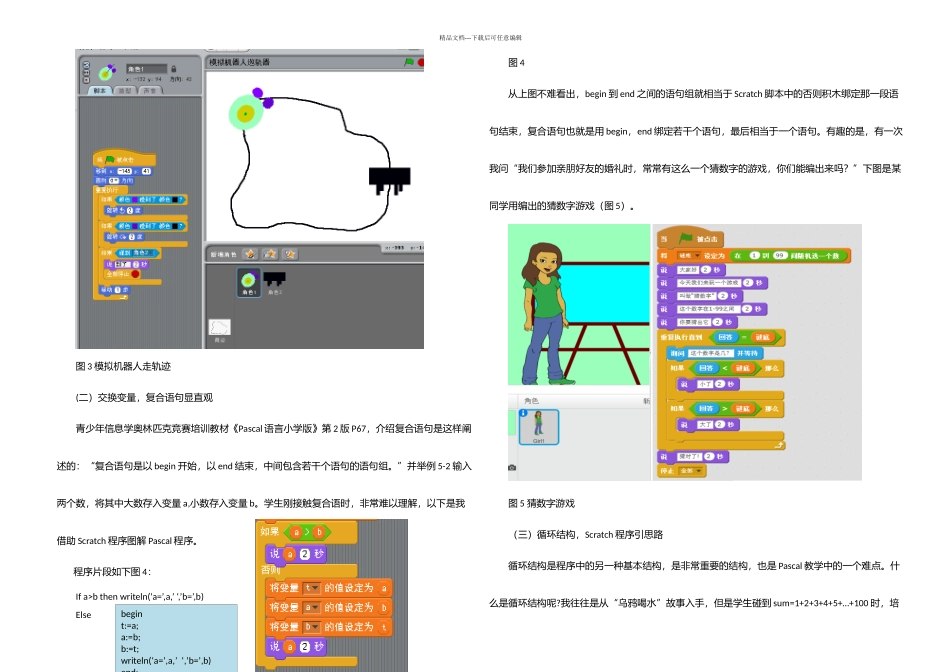
Task: Click code line 'If a>b then writeln'
Action: click(139, 596)
